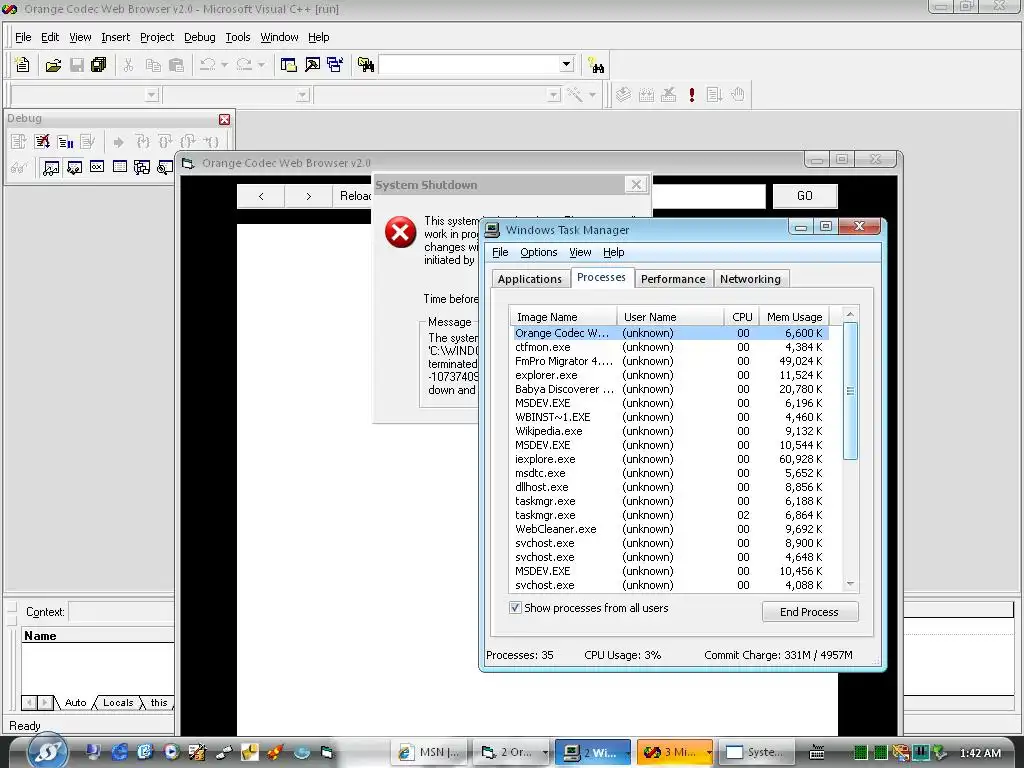Open the Tools menu in Visual C++
1024x768 pixels.
point(238,37)
